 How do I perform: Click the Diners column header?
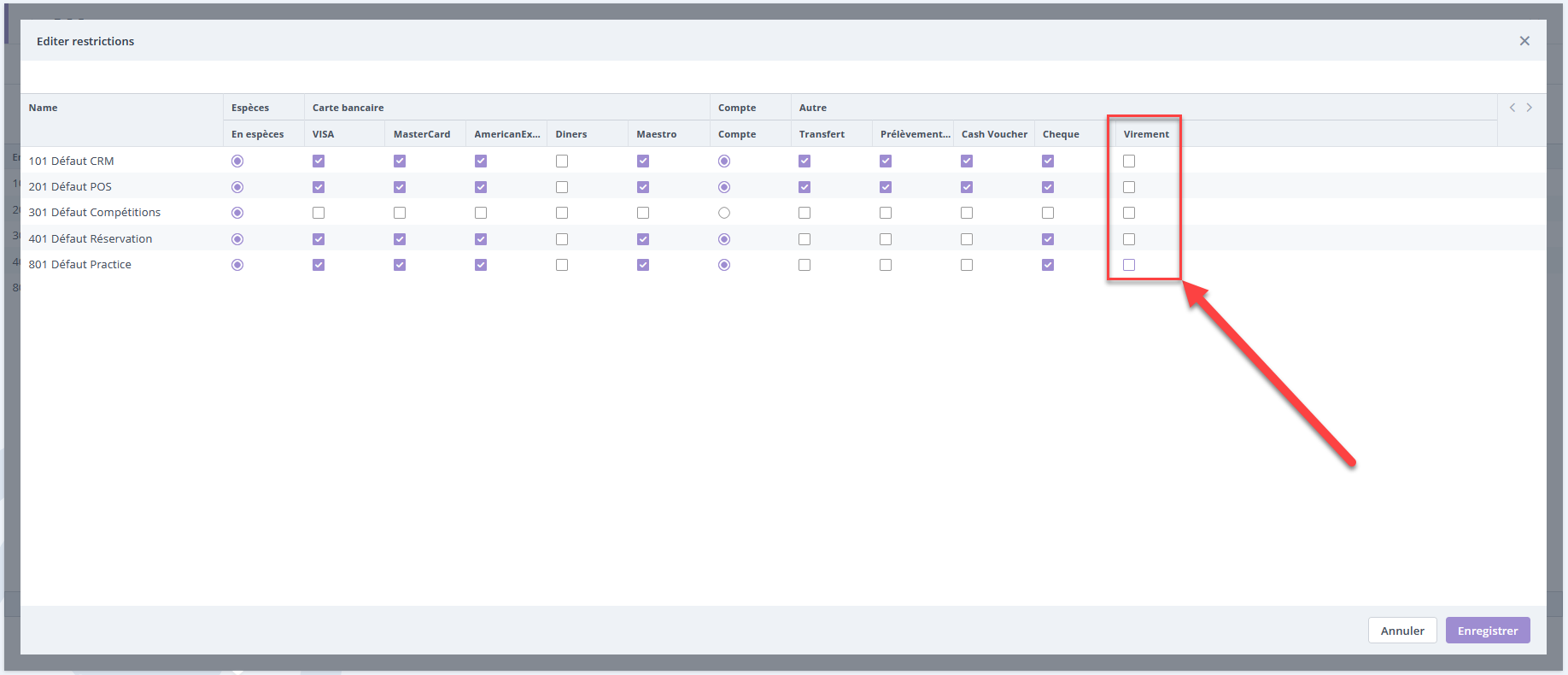coord(571,134)
